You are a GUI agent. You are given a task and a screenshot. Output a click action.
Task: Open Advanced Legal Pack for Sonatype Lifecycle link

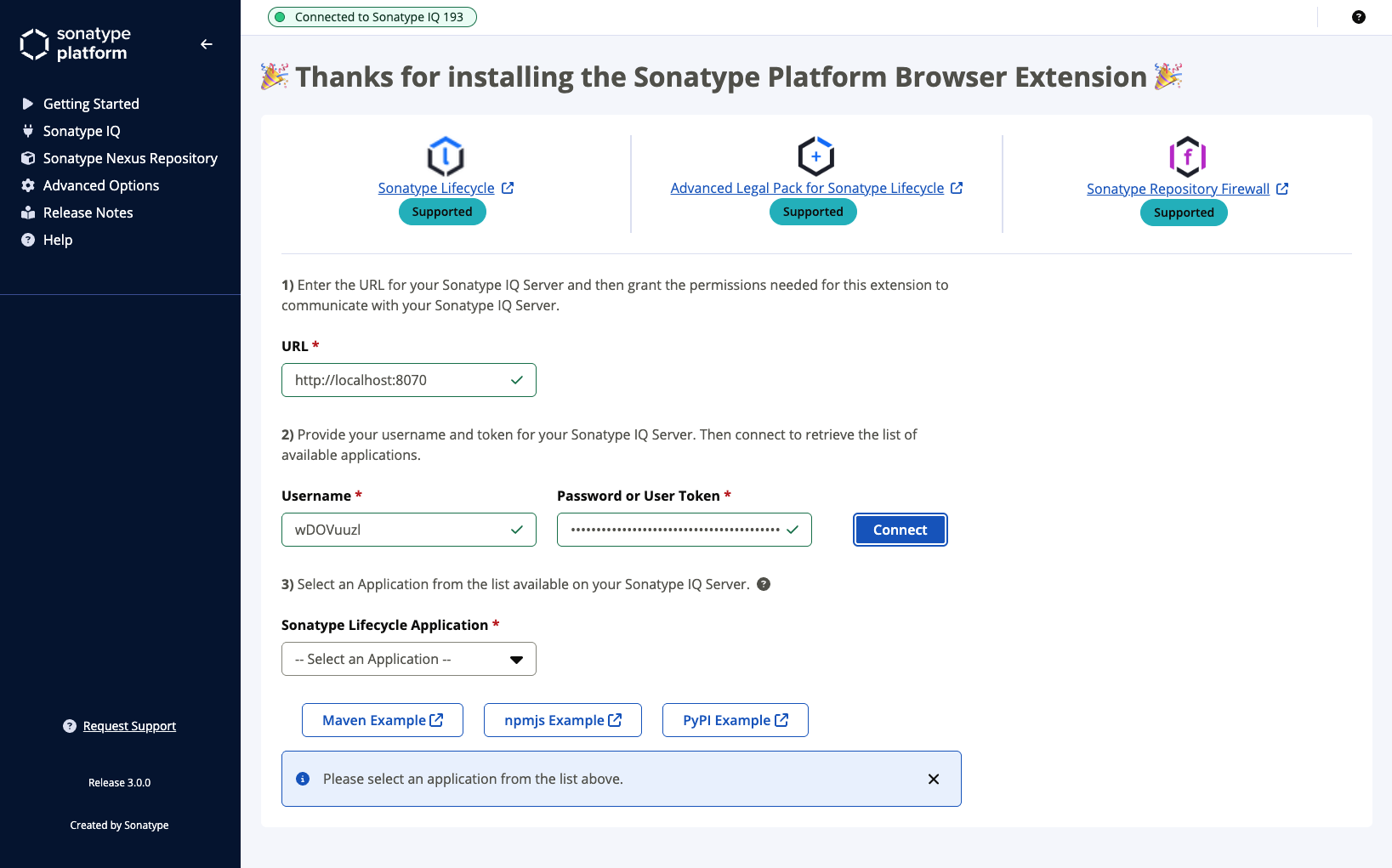point(807,188)
